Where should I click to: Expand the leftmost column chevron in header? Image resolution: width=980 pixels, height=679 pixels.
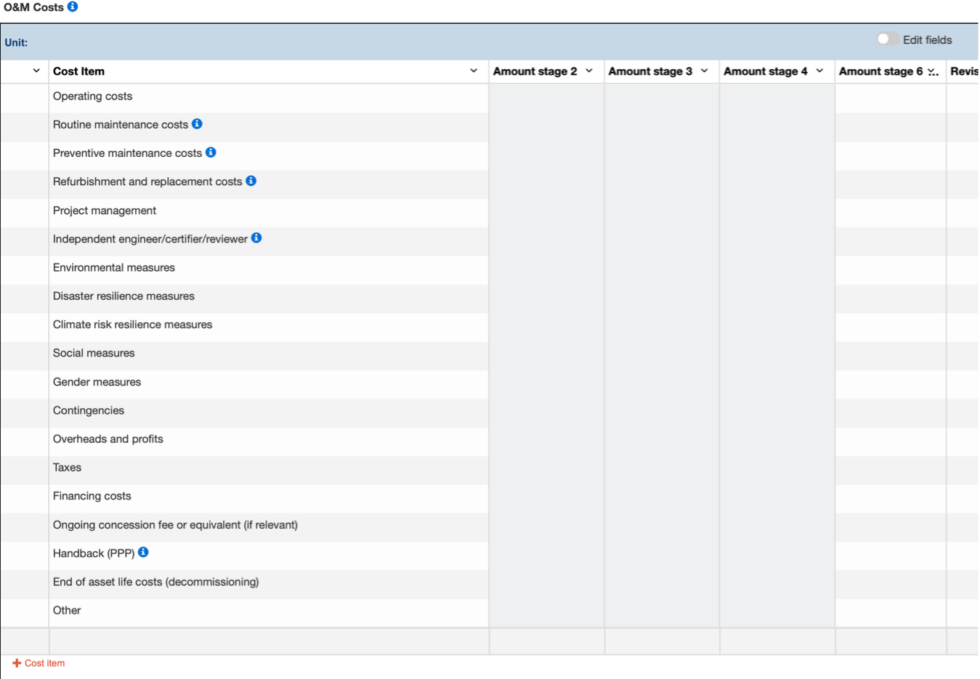[36, 71]
